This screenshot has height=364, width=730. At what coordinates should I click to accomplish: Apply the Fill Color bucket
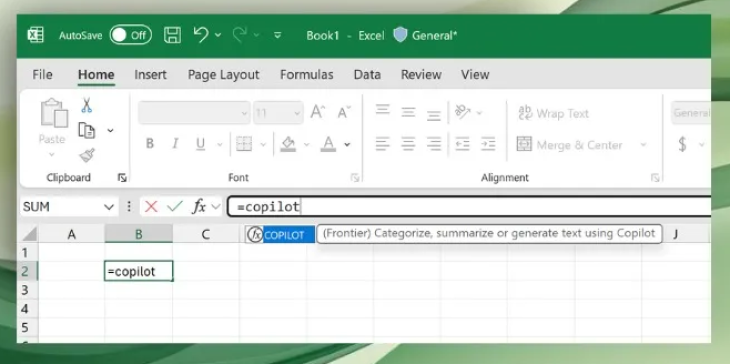tap(288, 144)
